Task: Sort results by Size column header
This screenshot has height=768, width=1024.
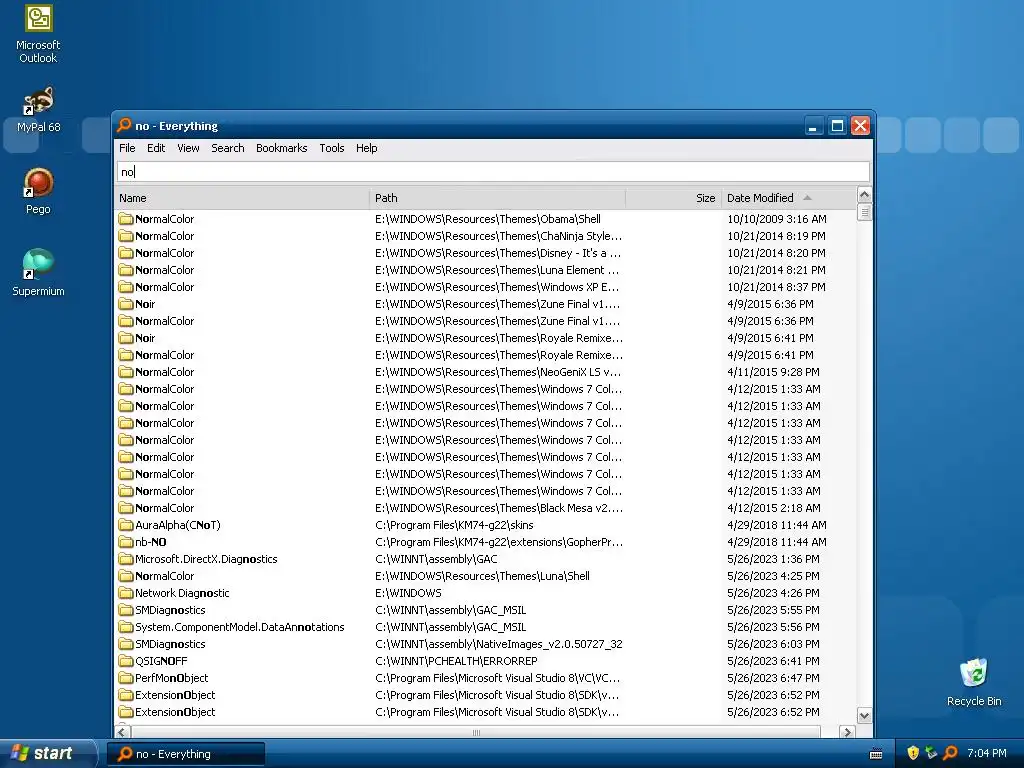Action: pos(673,198)
